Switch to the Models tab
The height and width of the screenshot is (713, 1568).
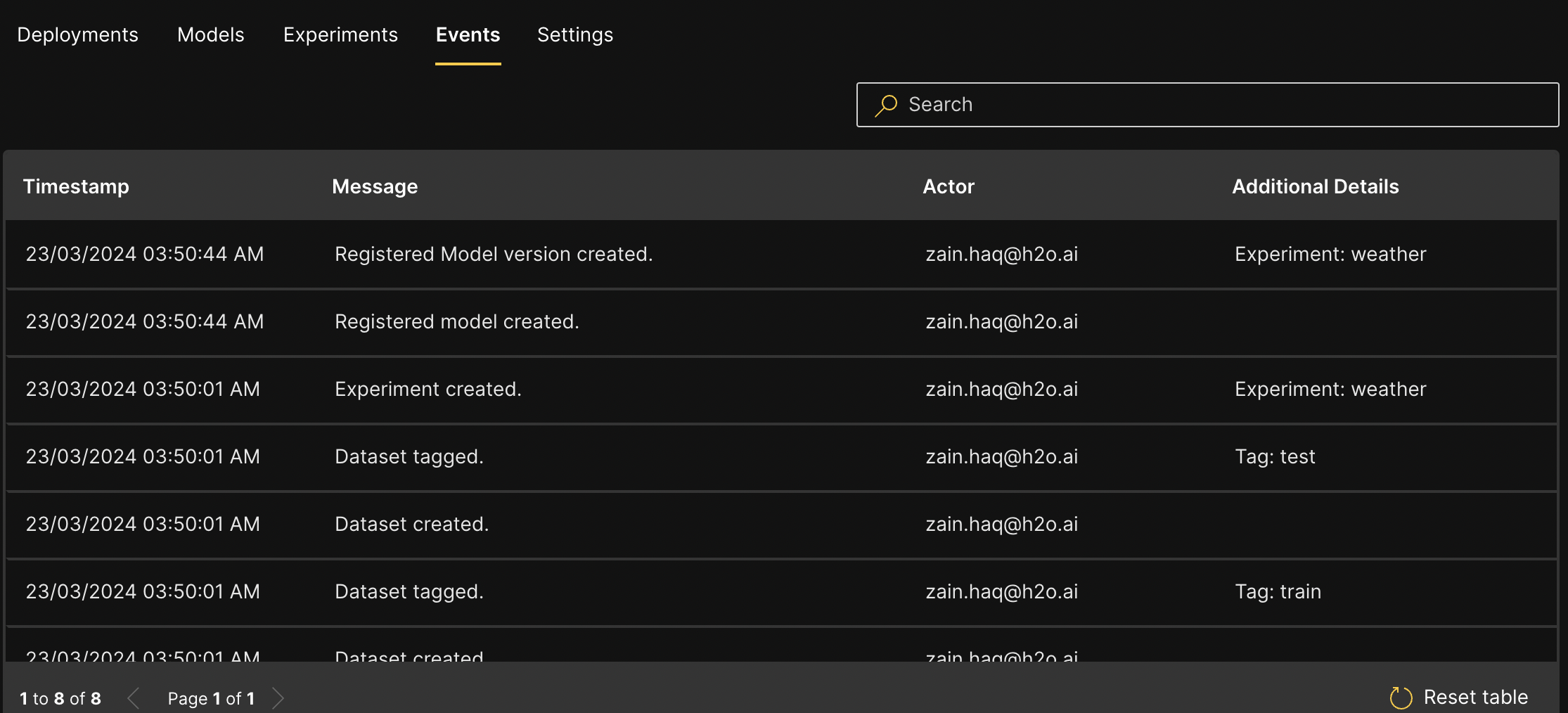[x=211, y=34]
